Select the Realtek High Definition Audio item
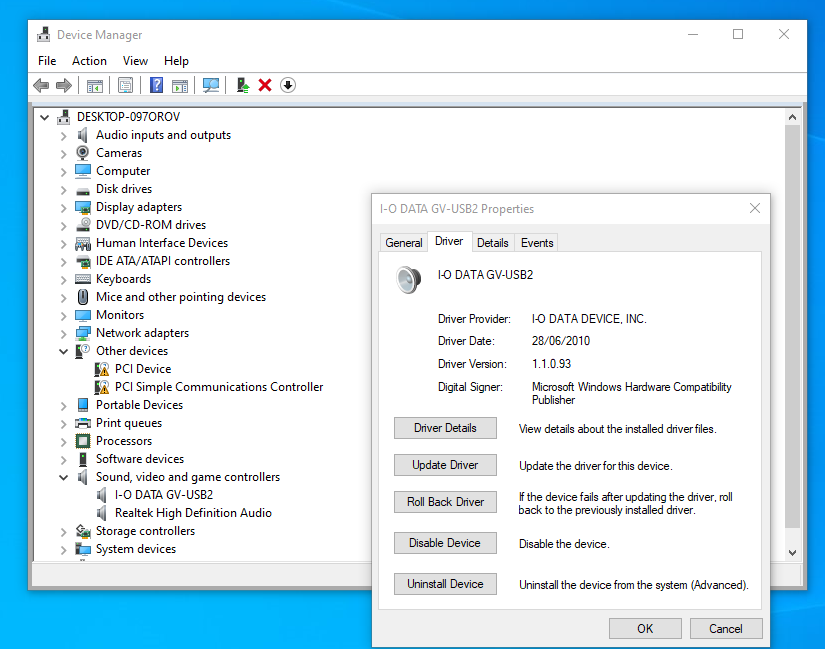The height and width of the screenshot is (650, 826). pos(193,513)
